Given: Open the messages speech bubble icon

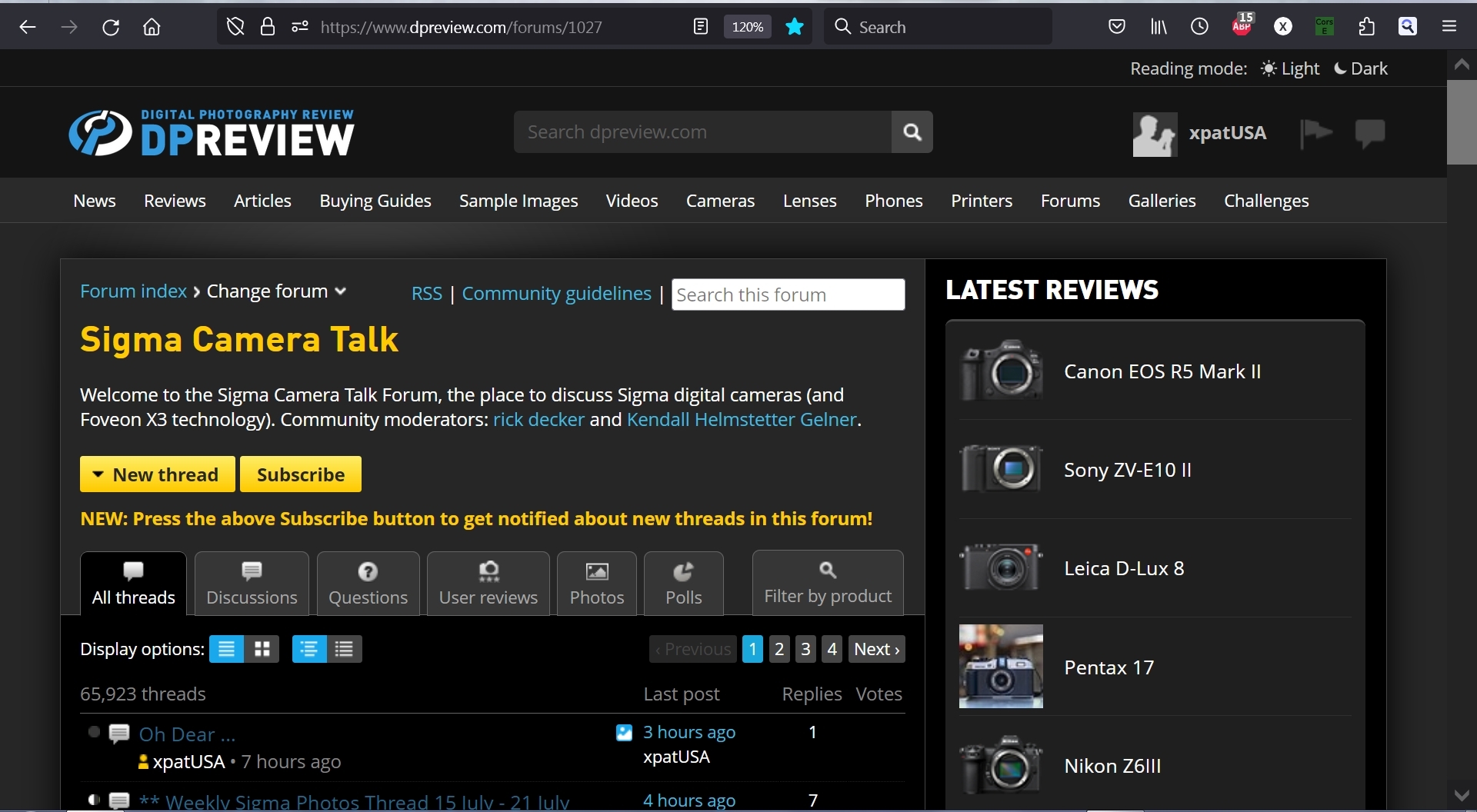Looking at the screenshot, I should point(1369,132).
